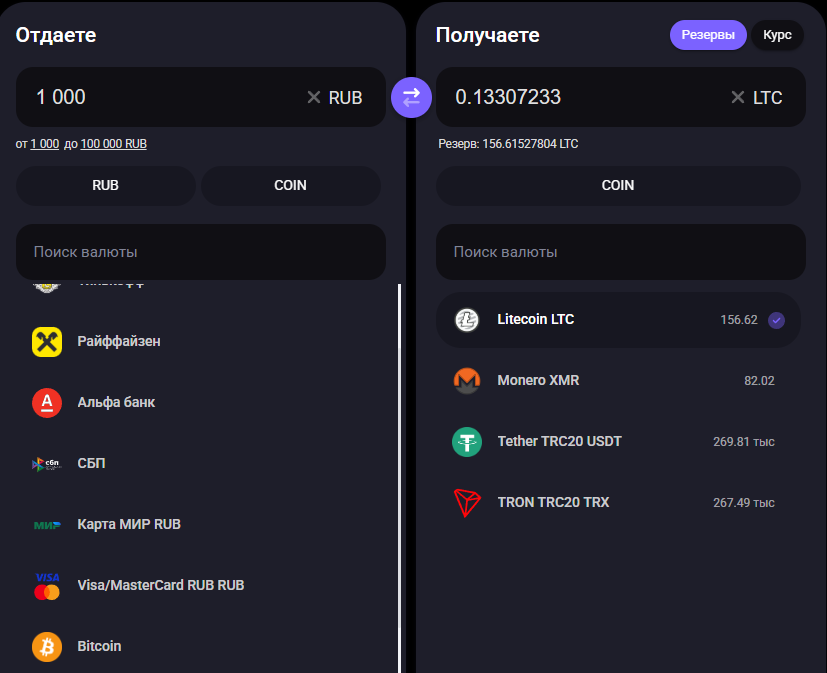Viewport: 827px width, 673px height.
Task: Select the Bitcoin orange icon
Action: click(47, 647)
